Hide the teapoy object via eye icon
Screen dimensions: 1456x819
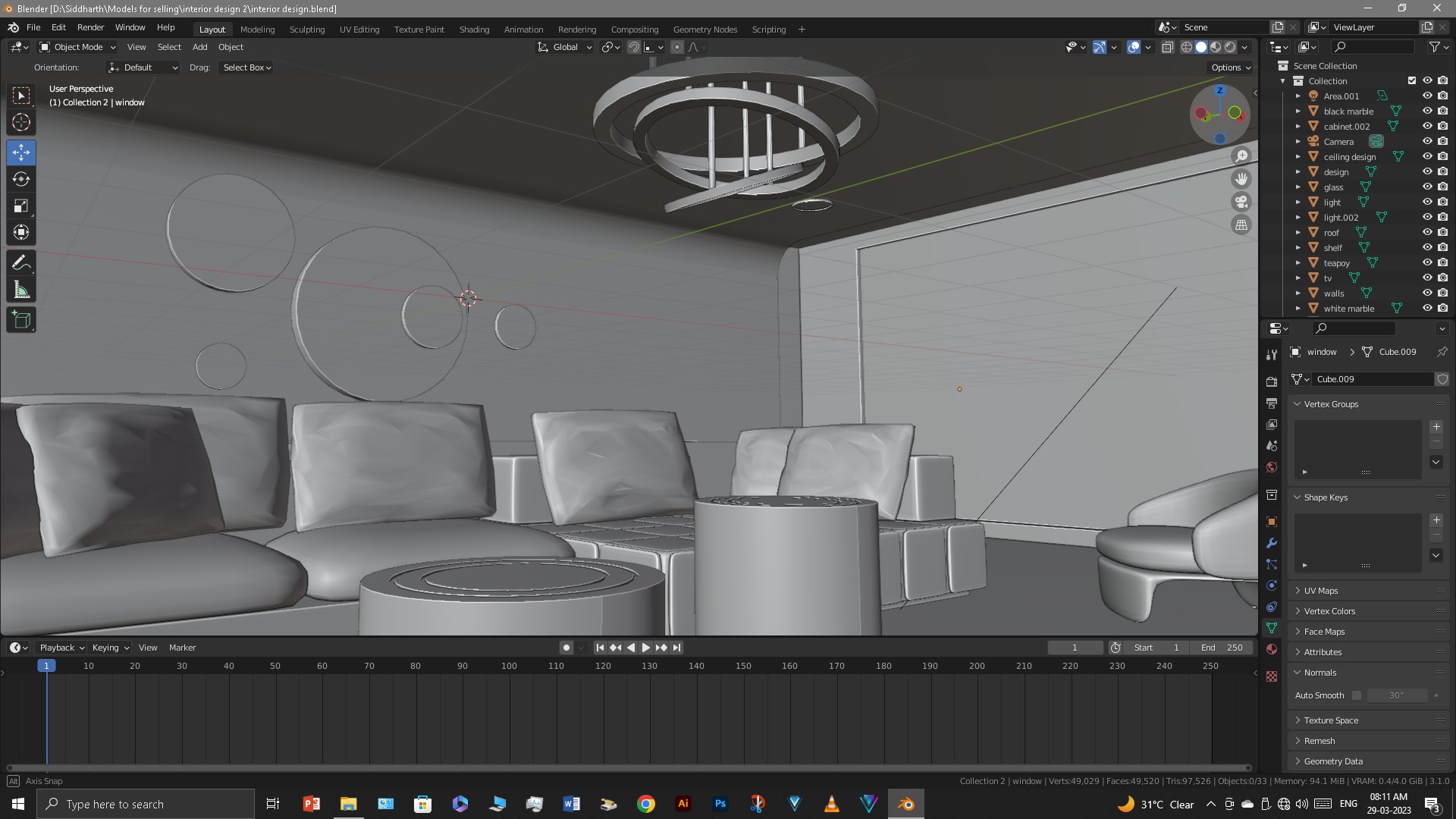[1427, 262]
